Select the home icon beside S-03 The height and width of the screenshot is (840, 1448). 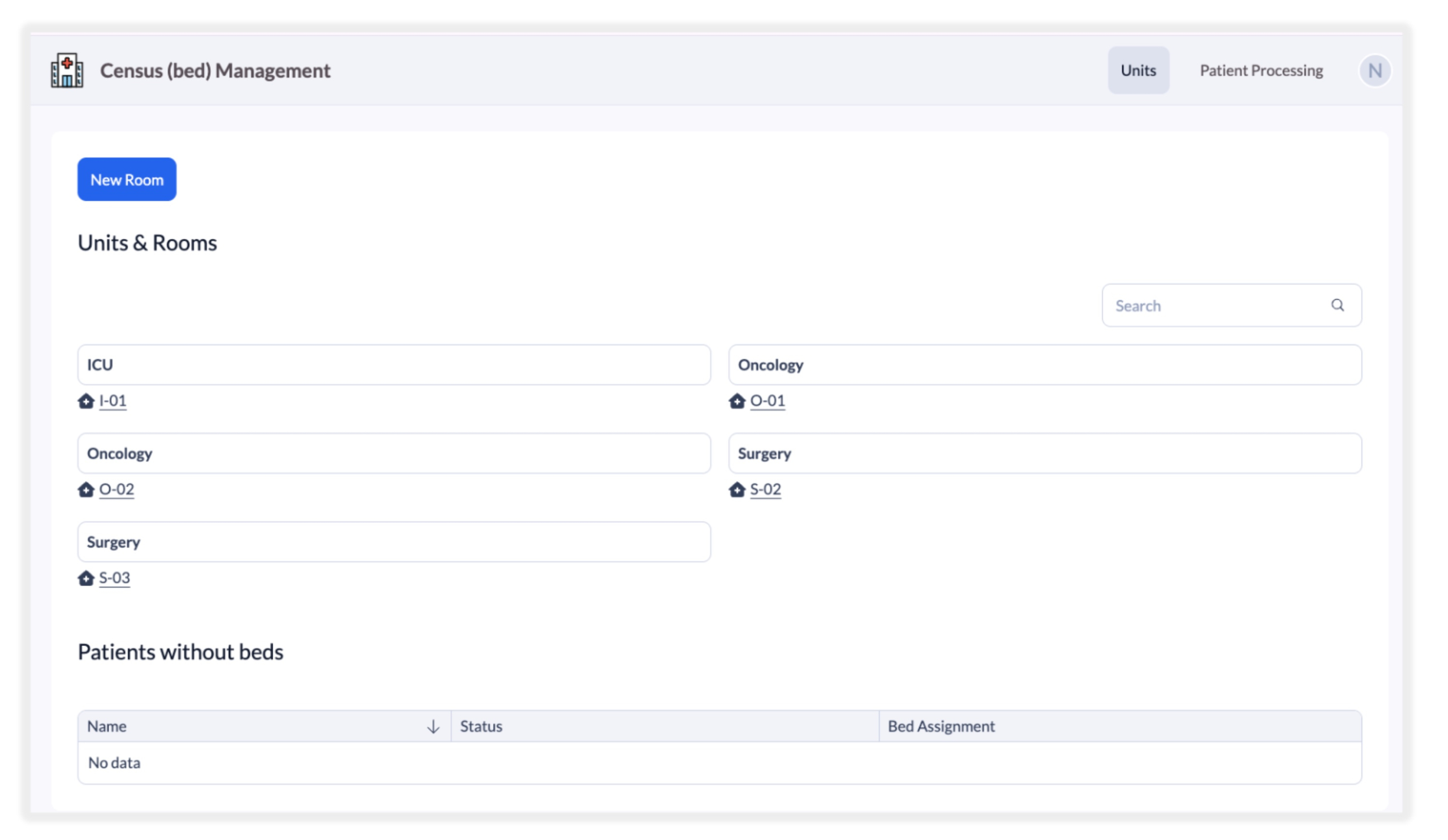tap(86, 578)
